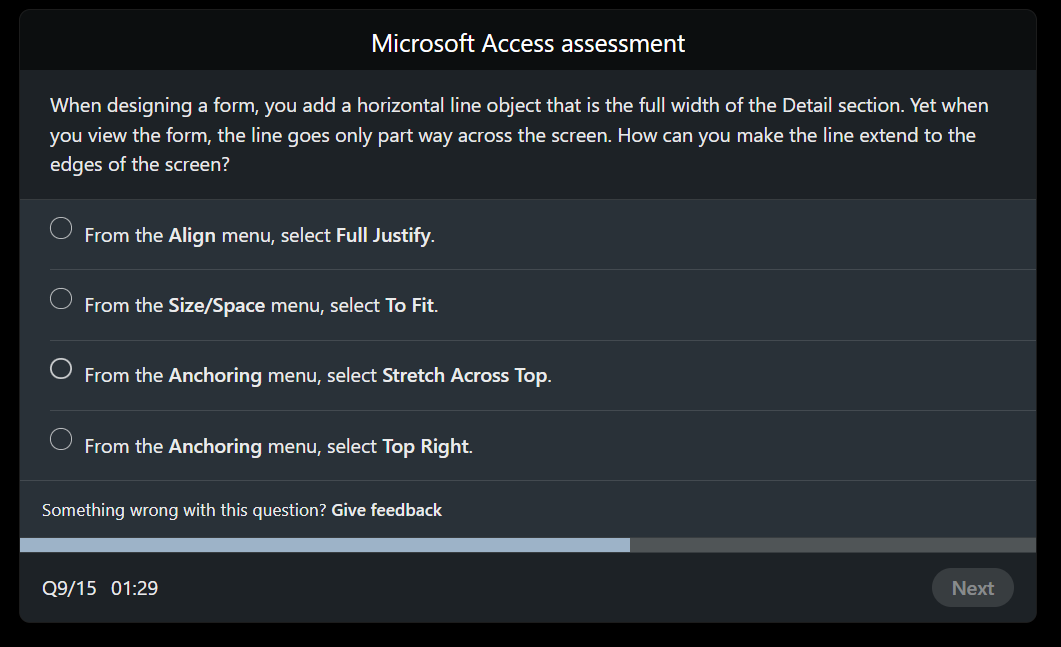The height and width of the screenshot is (647, 1061).
Task: Click the timer showing 01:29
Action: click(135, 588)
